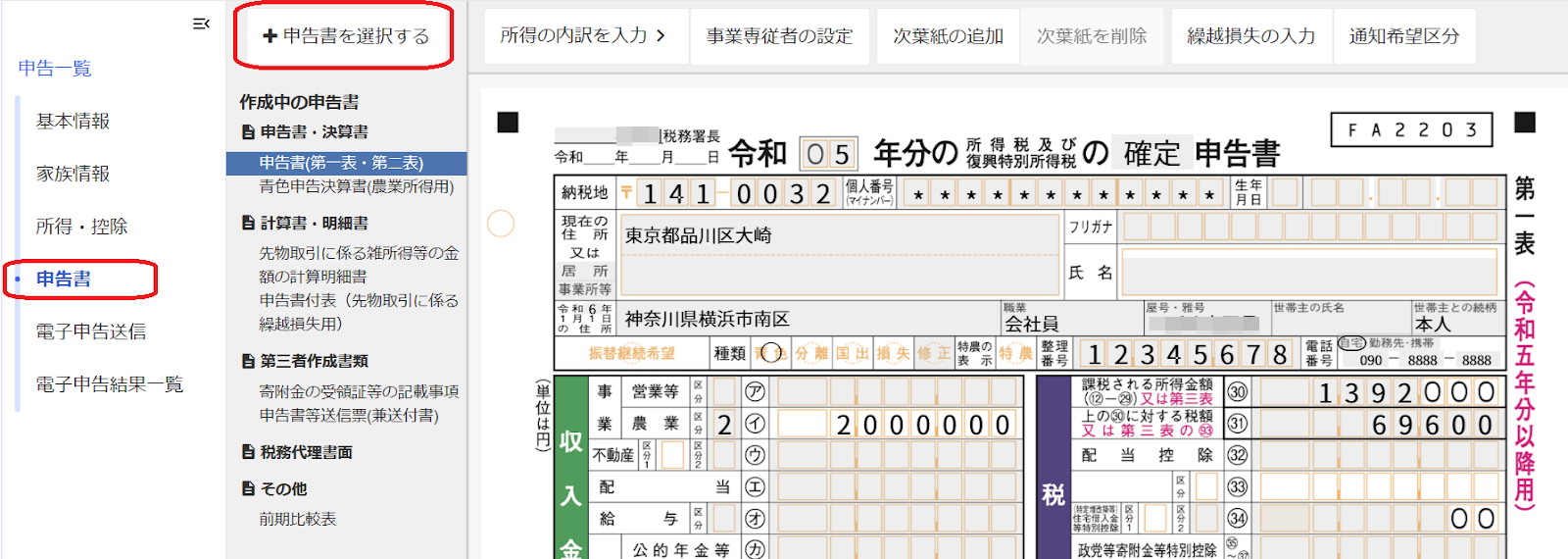Open 申告一覧 link
Viewport: 1568px width, 559px height.
point(55,68)
